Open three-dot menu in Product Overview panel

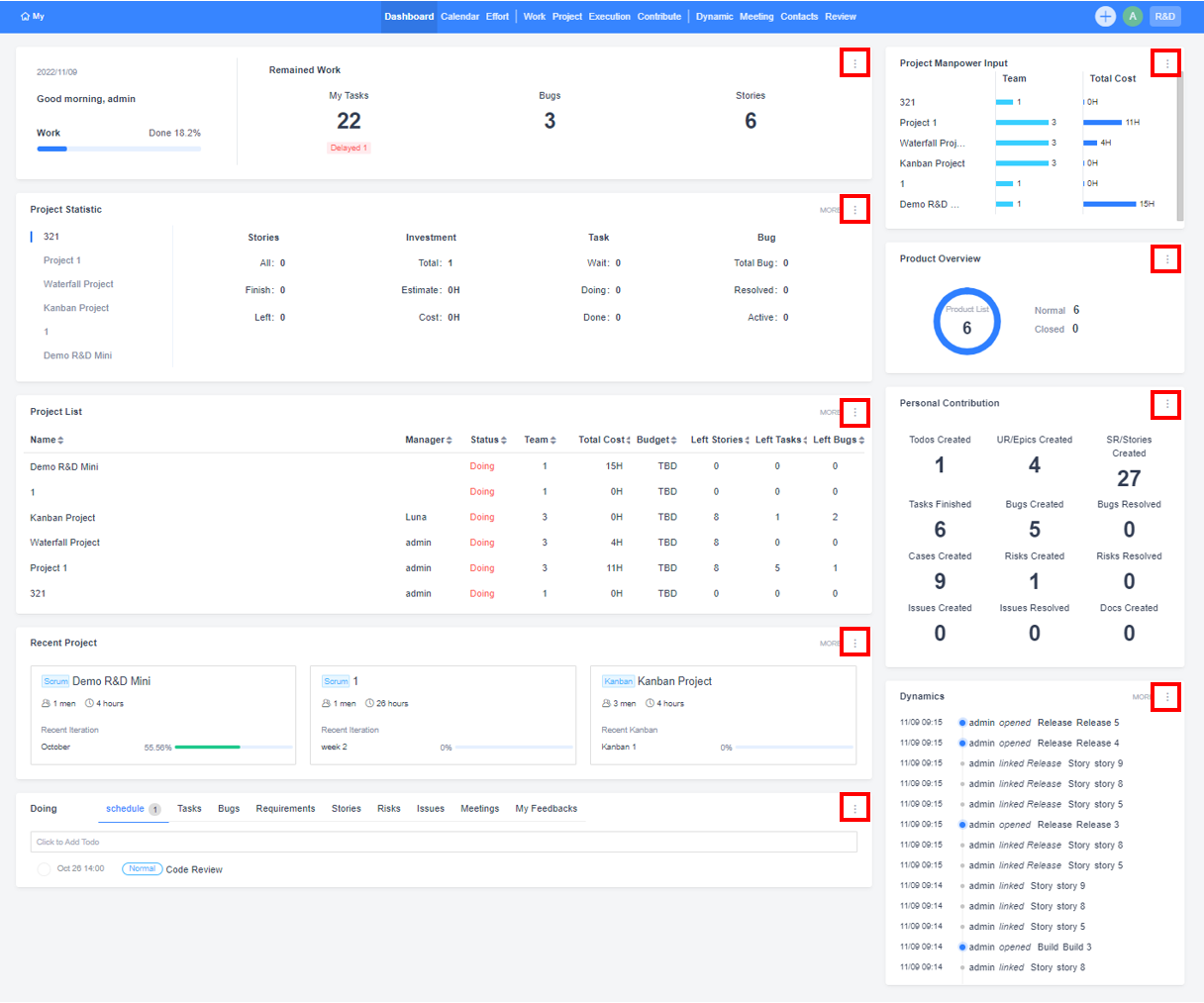click(1166, 259)
